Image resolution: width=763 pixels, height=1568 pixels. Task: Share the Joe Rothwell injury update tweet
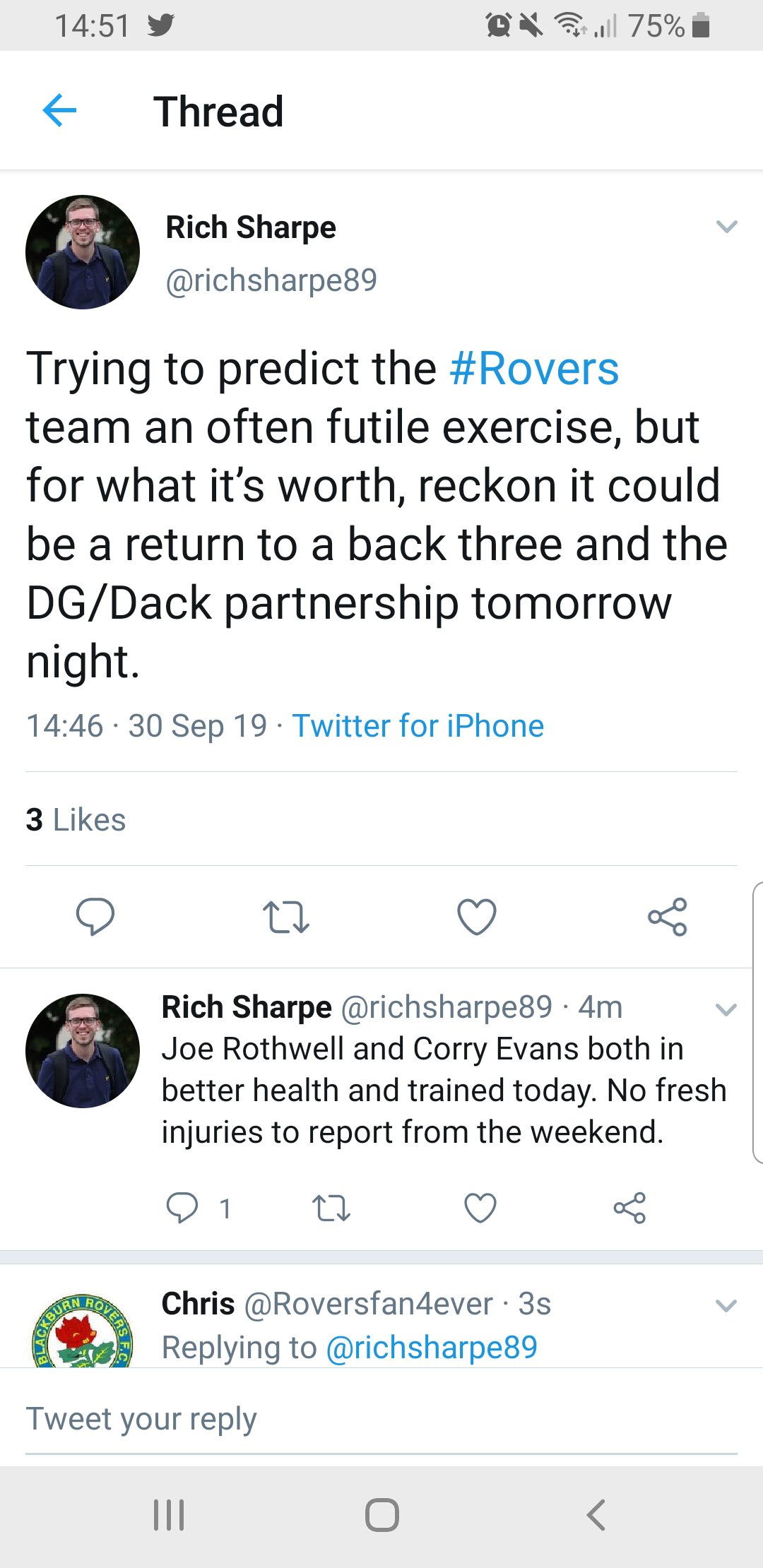coord(629,1207)
